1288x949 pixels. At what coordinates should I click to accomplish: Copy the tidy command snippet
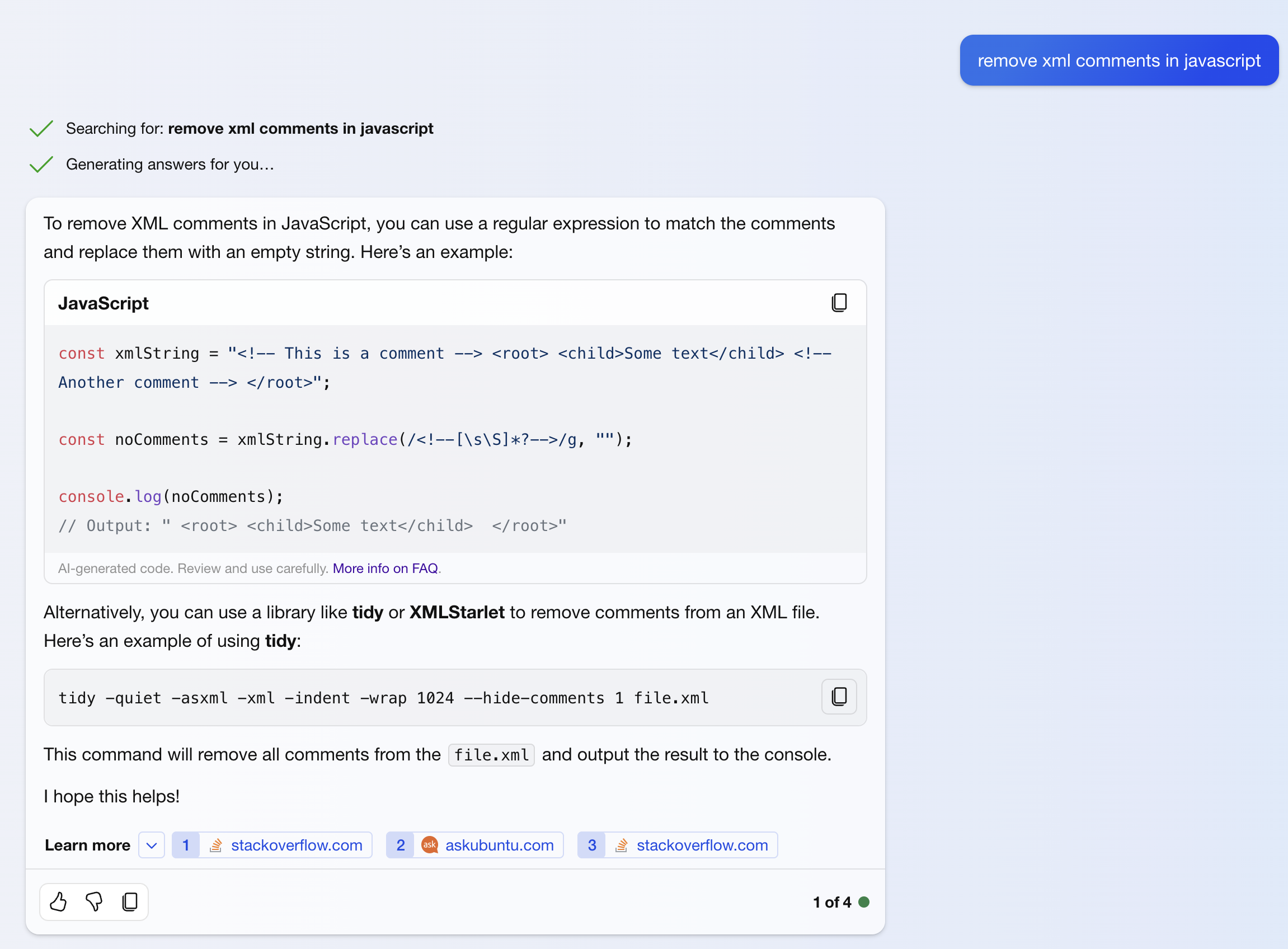839,697
